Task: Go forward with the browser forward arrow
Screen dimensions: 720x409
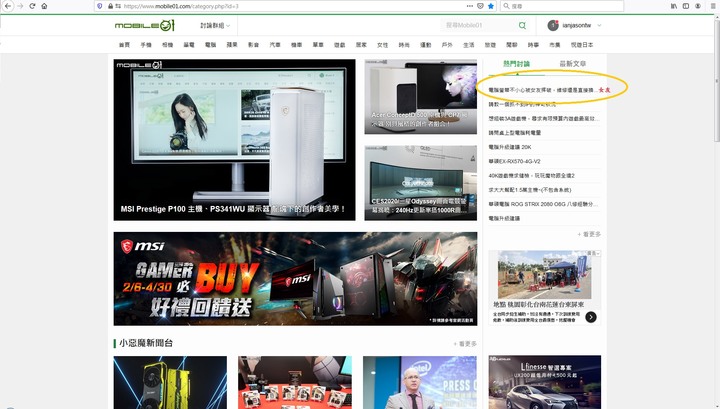Action: point(20,6)
